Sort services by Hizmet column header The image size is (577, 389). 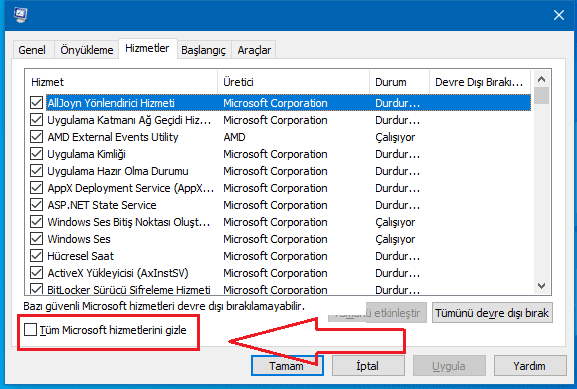click(x=121, y=82)
